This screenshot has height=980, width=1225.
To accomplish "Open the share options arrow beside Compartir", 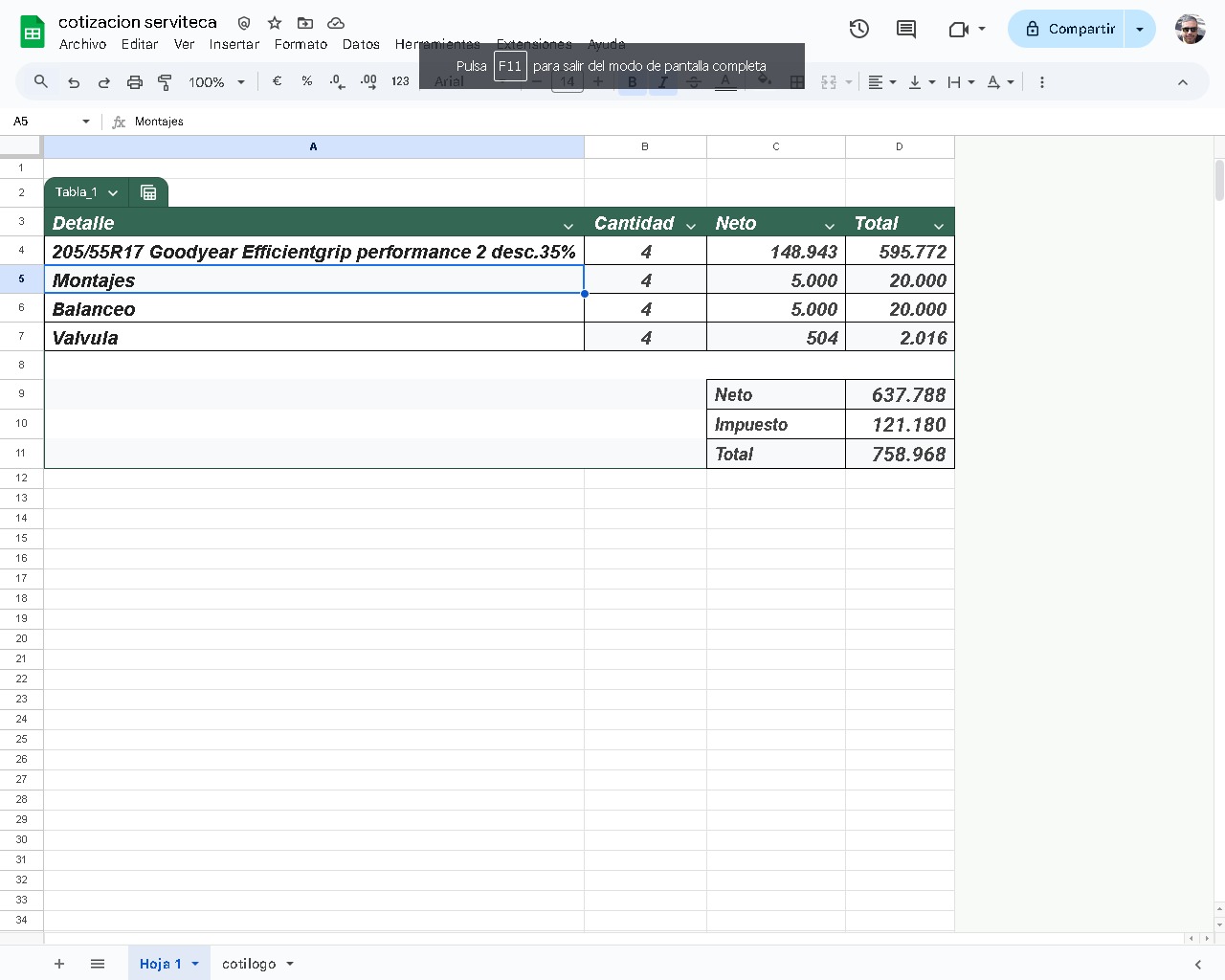I will (x=1140, y=29).
